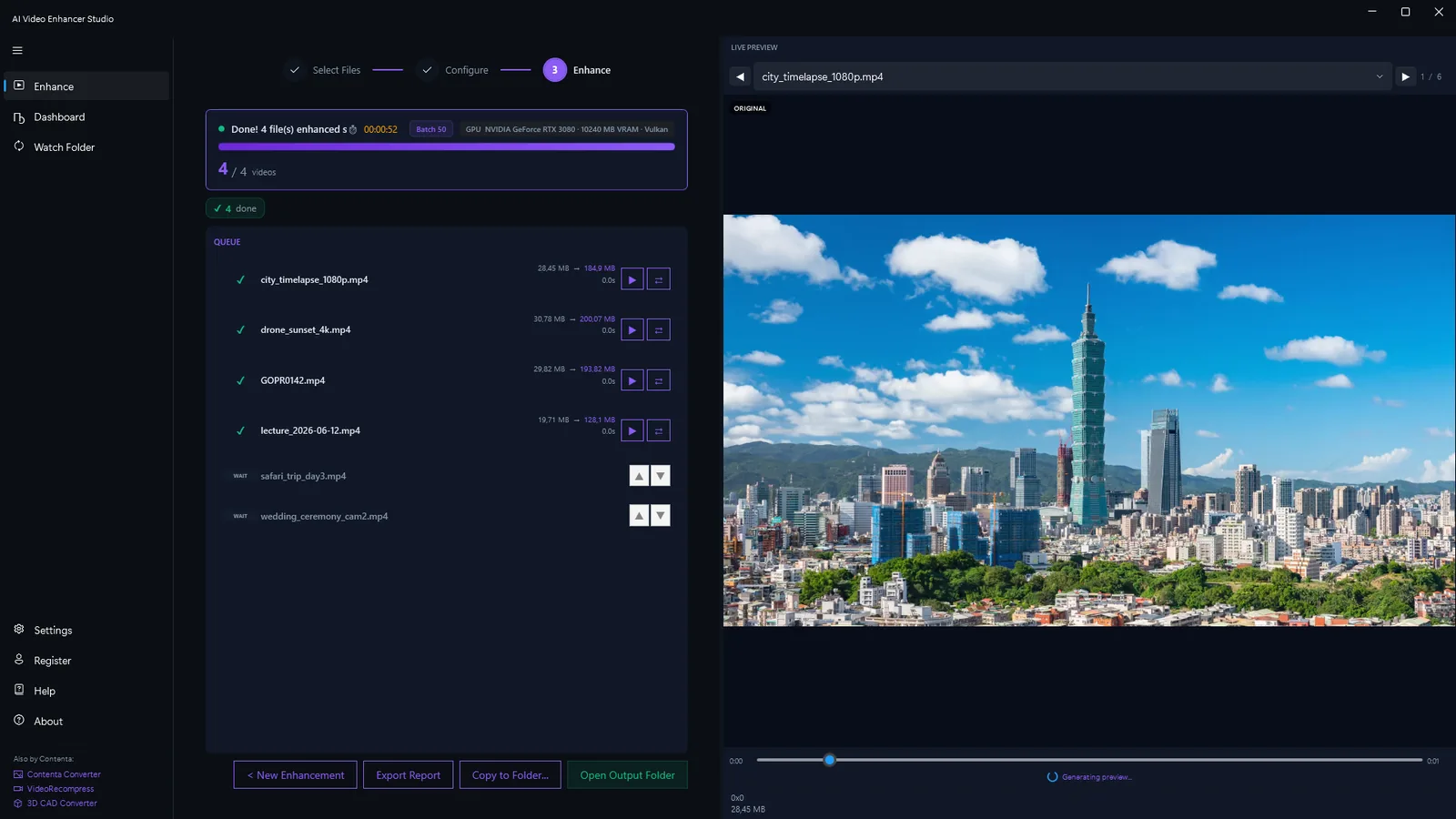The height and width of the screenshot is (819, 1456).
Task: Open the Register page
Action: tap(86, 660)
